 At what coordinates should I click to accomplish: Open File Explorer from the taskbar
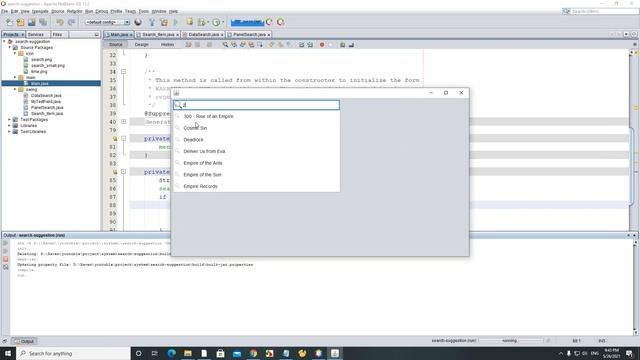(x=188, y=353)
